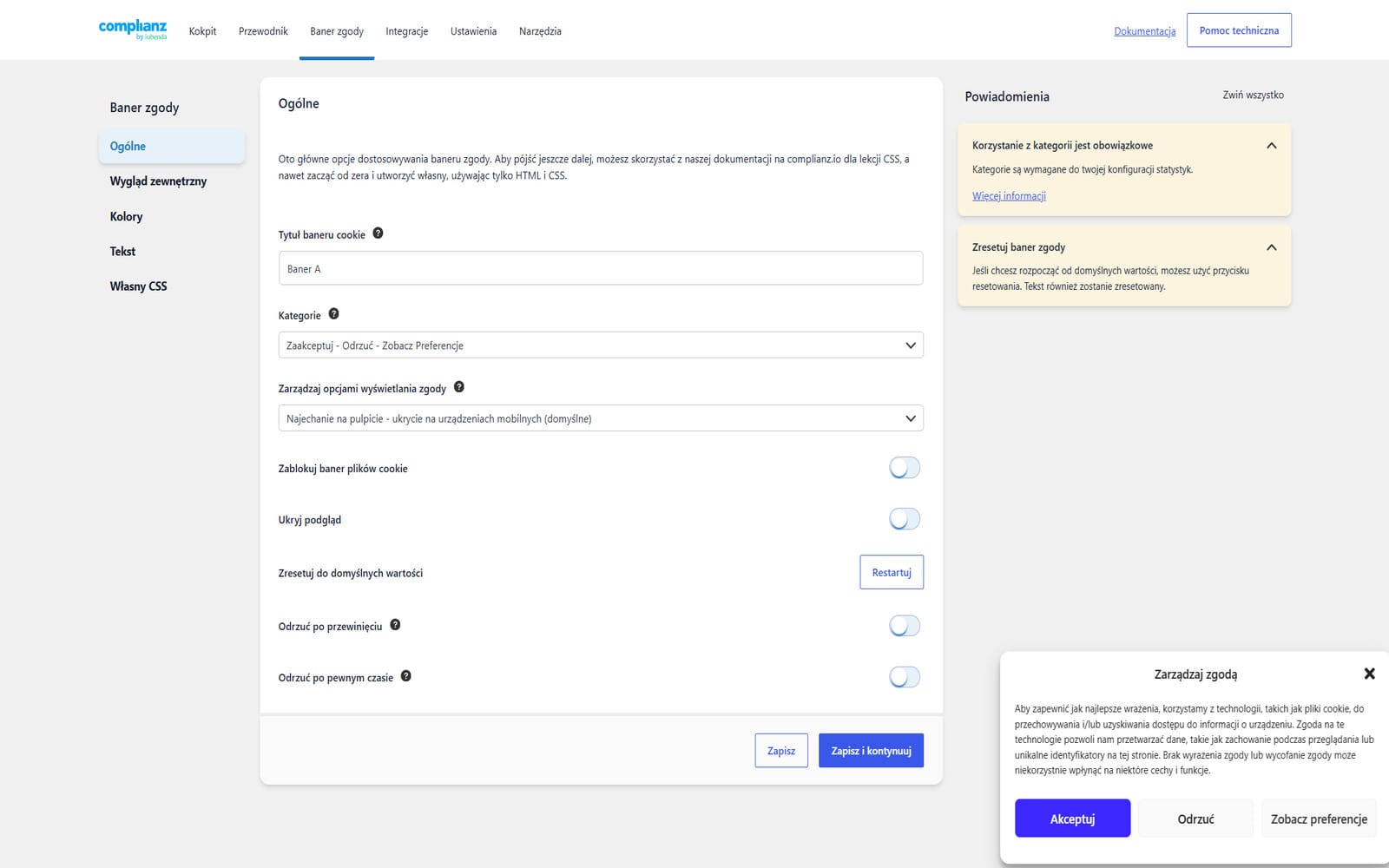Viewport: 1389px width, 868px height.
Task: Click the Zapisz button
Action: 781,751
